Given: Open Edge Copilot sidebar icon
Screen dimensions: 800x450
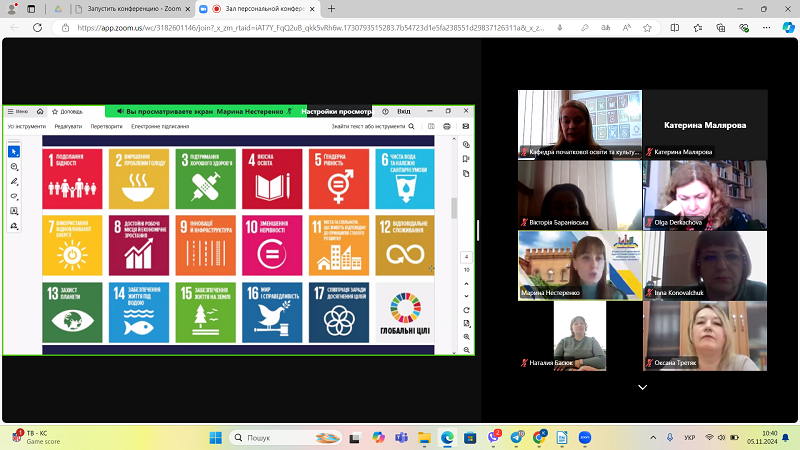Looking at the screenshot, I should pyautogui.click(x=788, y=28).
